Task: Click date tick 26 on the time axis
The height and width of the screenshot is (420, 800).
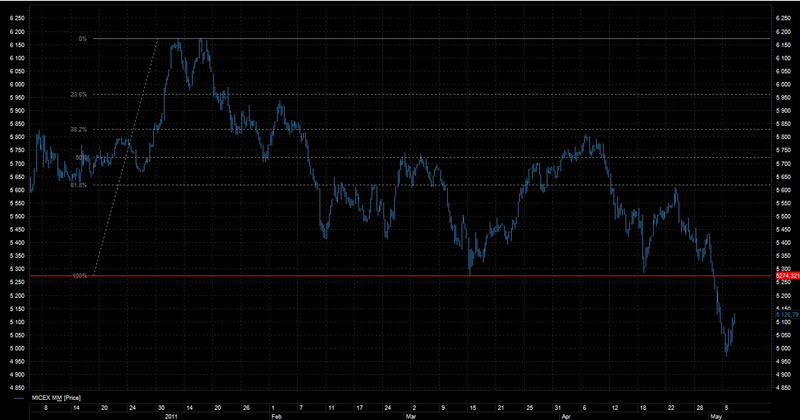Action: point(247,408)
